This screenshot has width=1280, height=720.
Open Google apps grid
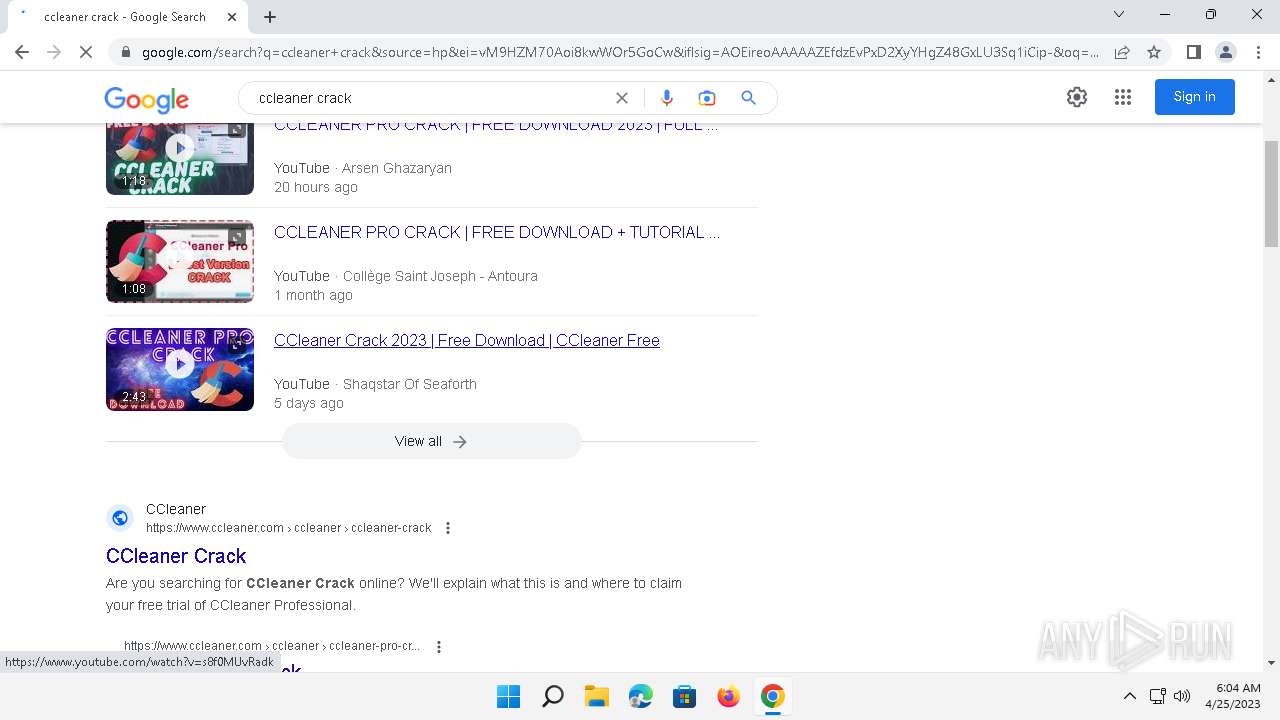pyautogui.click(x=1123, y=97)
